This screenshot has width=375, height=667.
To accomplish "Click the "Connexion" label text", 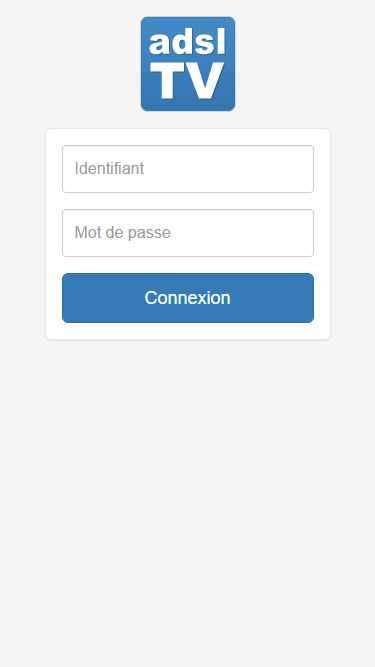I will [188, 298].
